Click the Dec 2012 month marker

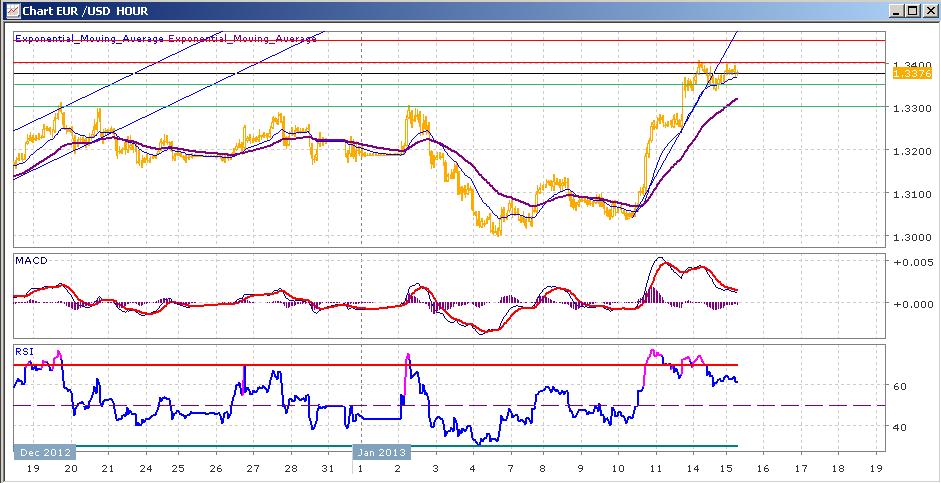point(45,452)
